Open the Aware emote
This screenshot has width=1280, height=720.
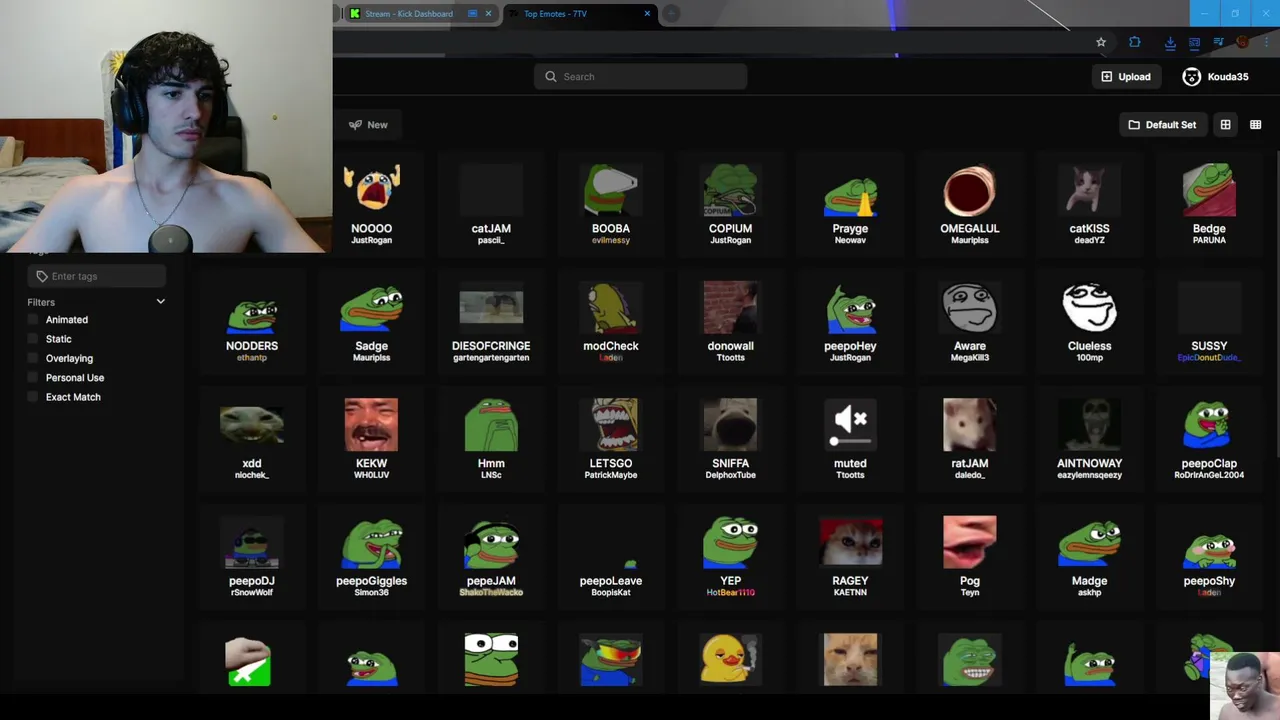point(969,321)
